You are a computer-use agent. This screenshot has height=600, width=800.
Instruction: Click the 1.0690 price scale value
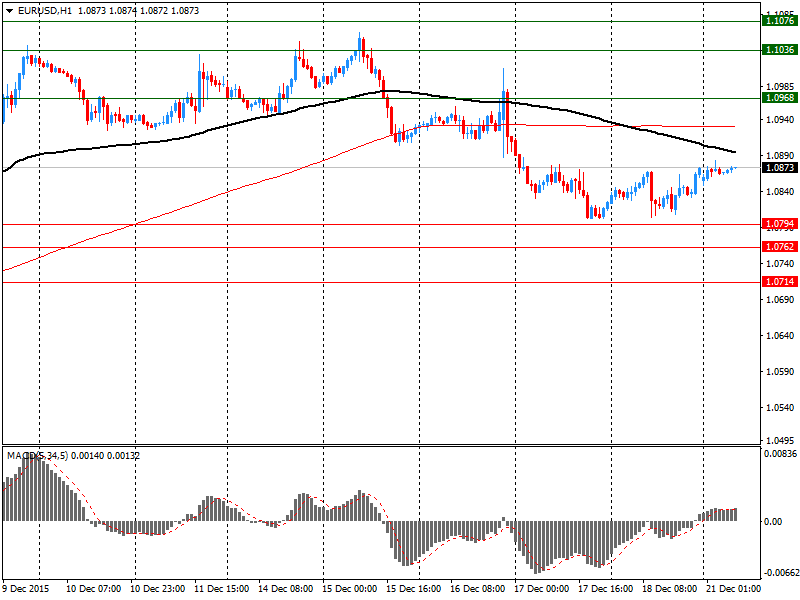[x=781, y=299]
